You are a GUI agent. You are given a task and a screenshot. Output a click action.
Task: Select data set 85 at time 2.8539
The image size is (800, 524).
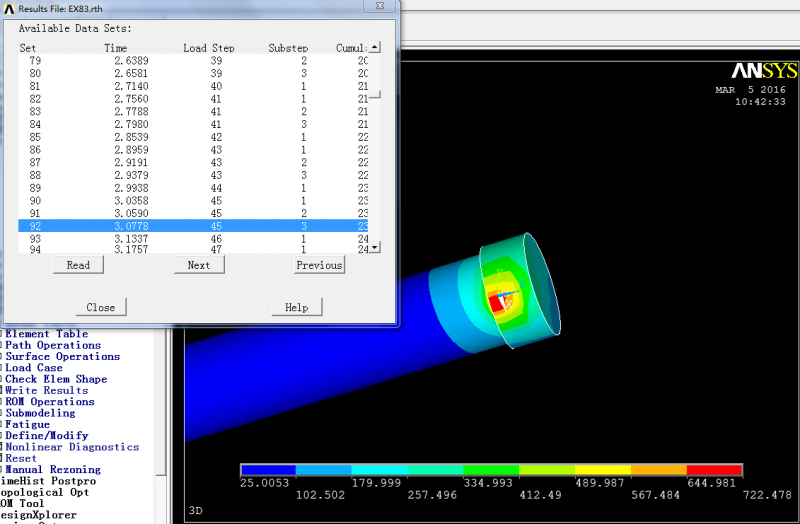coord(193,137)
